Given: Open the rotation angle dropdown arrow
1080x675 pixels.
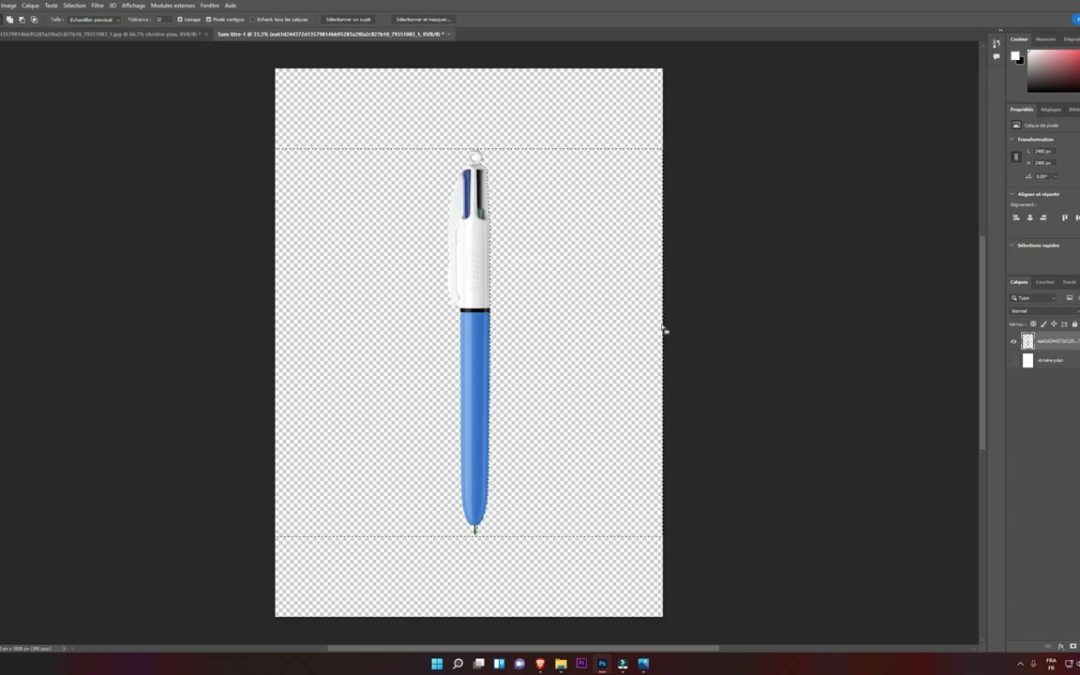Looking at the screenshot, I should tap(1055, 176).
